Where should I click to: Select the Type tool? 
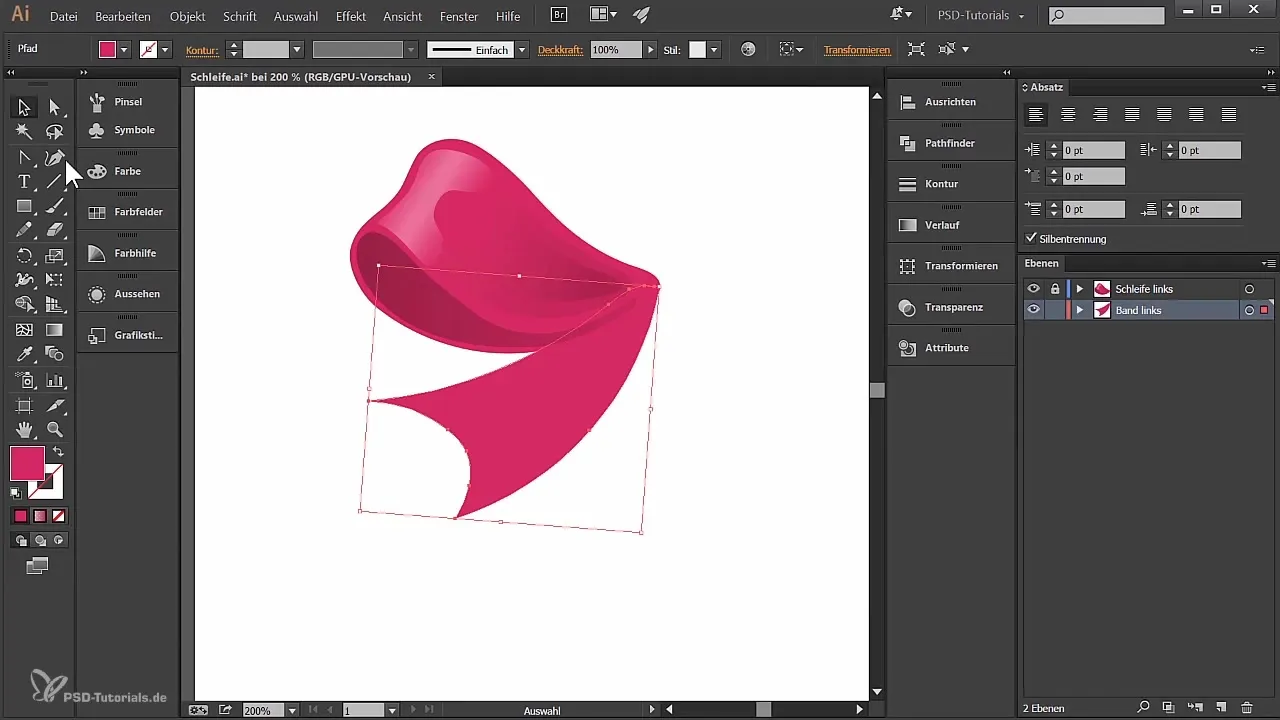tap(24, 182)
